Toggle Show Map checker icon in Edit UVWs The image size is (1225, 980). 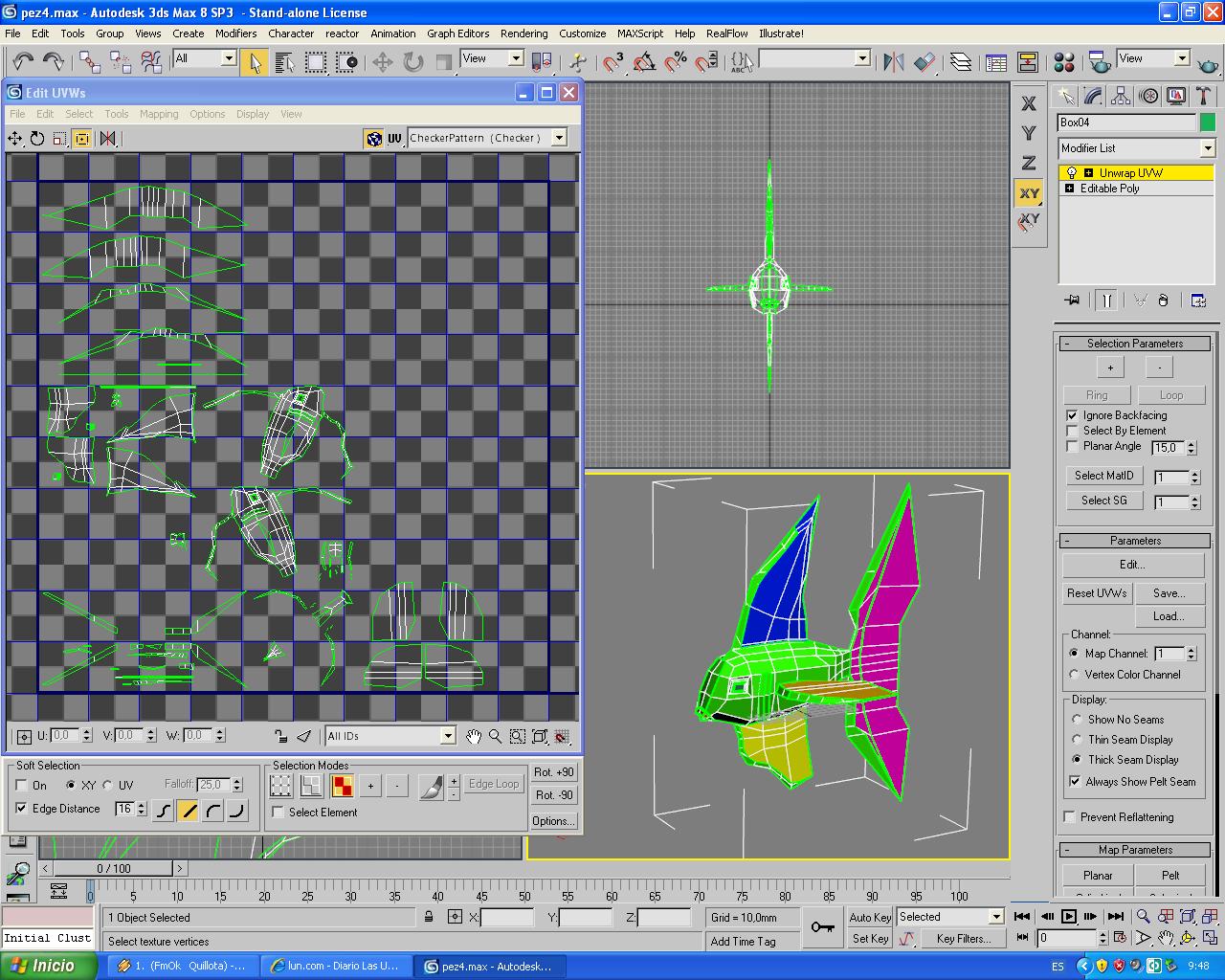pyautogui.click(x=373, y=139)
